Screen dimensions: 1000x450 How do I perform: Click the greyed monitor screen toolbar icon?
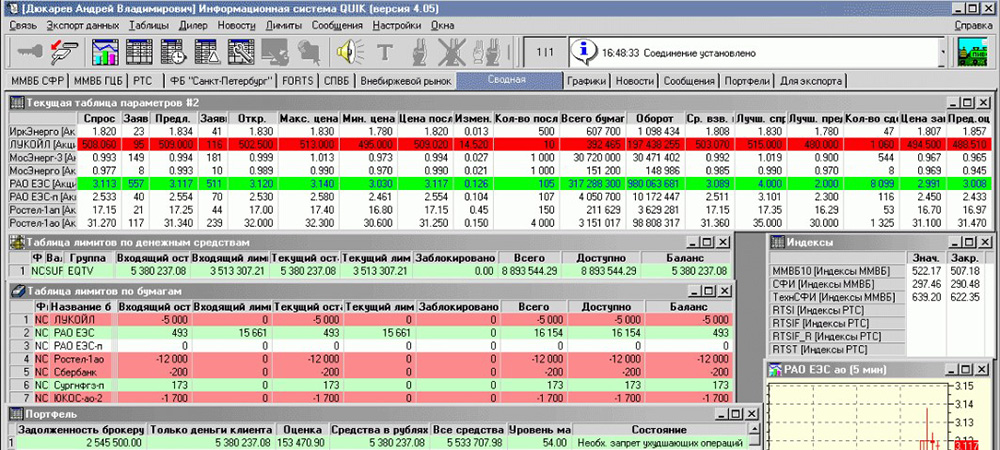(275, 52)
